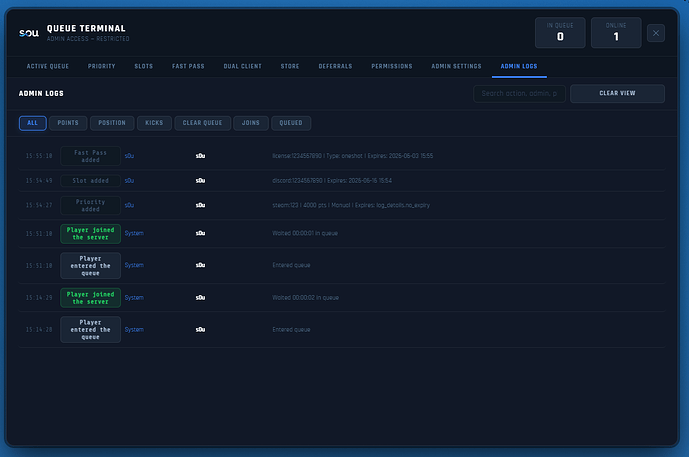This screenshot has height=457, width=689.
Task: Go to the Fast Pass tab
Action: (188, 66)
